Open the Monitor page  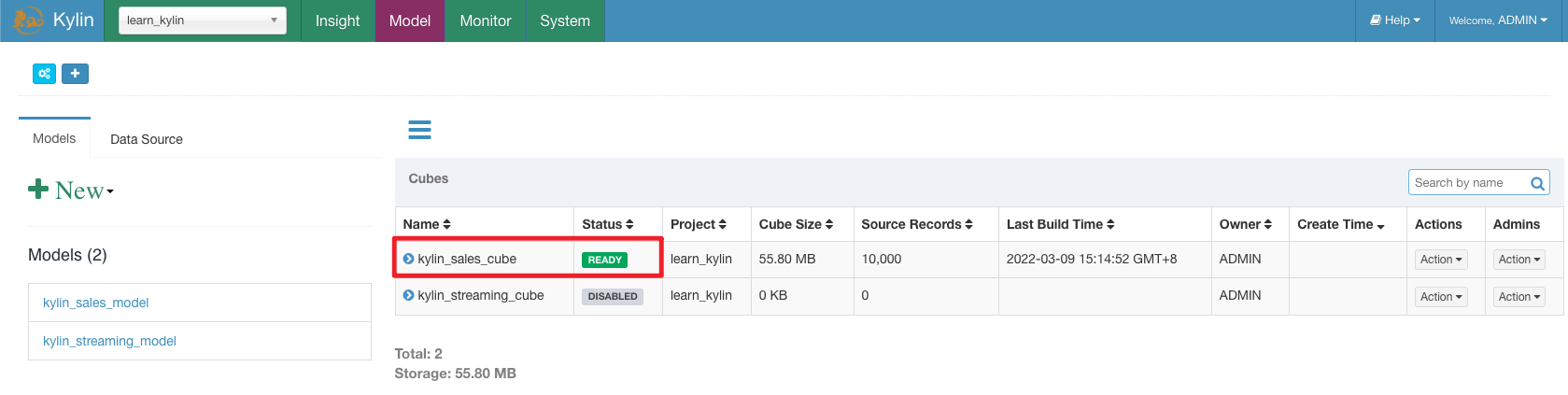[485, 21]
